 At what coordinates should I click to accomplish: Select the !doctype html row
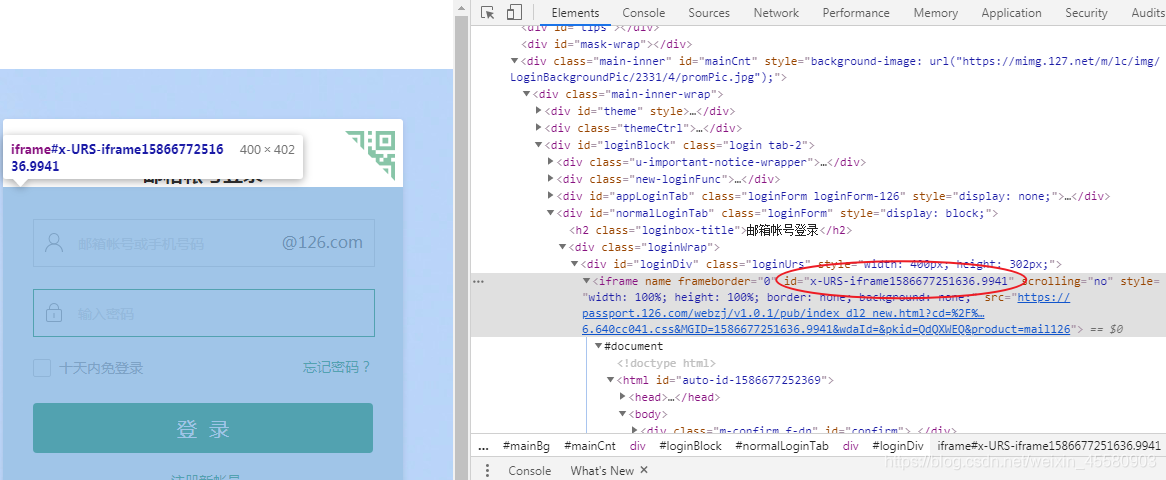coord(666,363)
